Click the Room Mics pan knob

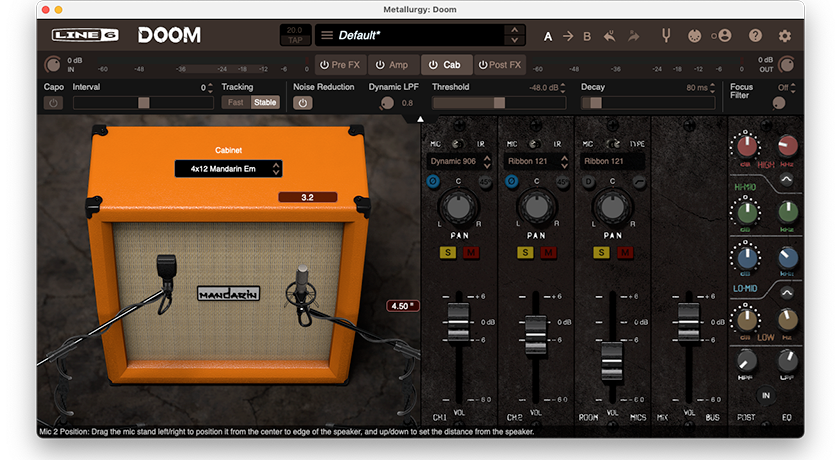[x=612, y=208]
